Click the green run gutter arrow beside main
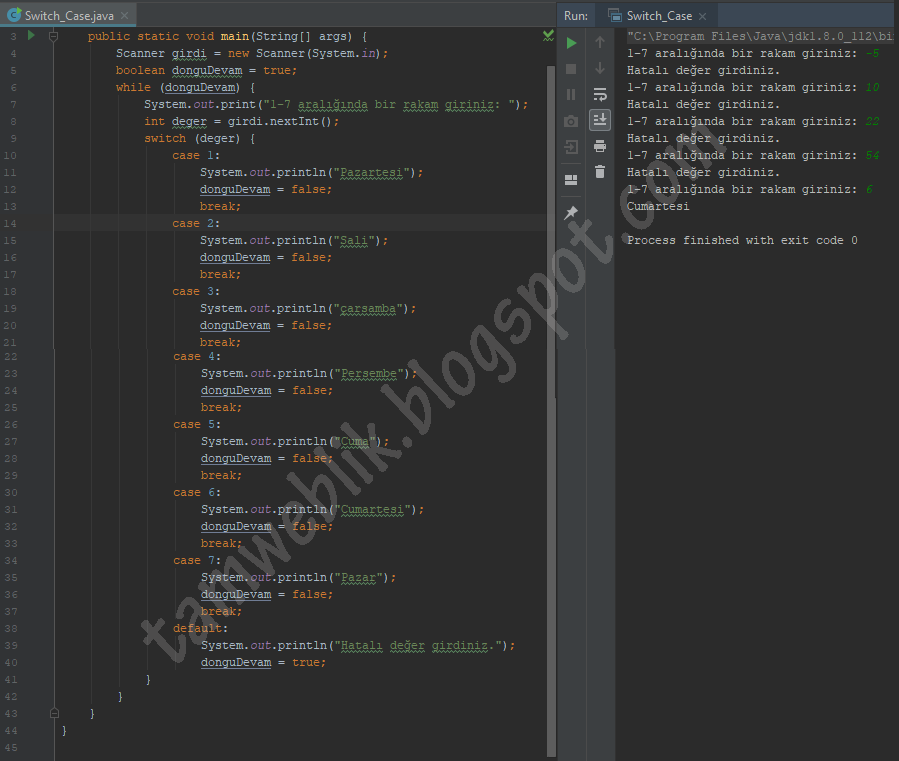The width and height of the screenshot is (899, 761). pyautogui.click(x=32, y=36)
